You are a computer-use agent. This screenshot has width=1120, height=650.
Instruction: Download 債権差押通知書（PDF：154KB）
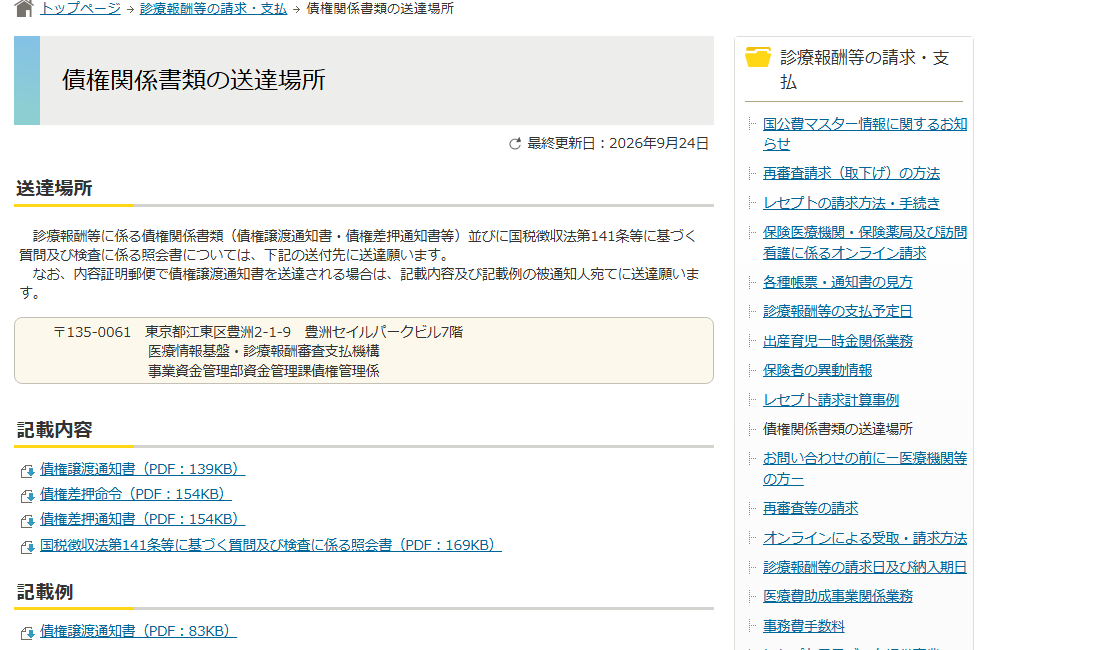click(x=142, y=519)
